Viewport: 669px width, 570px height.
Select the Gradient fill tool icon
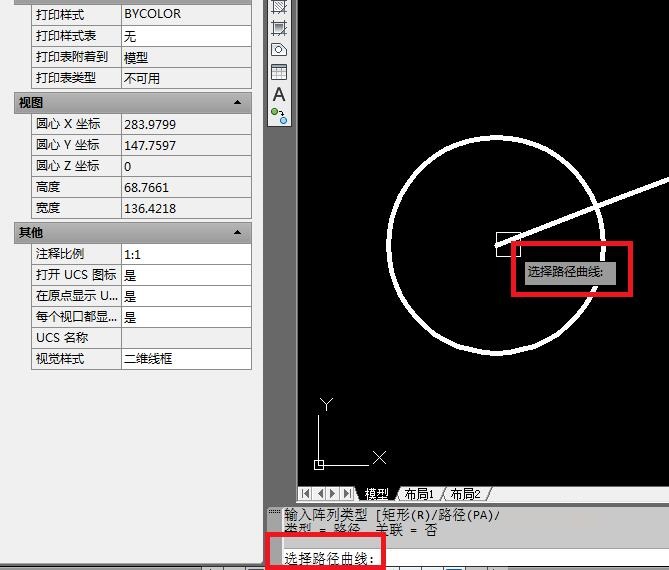279,28
